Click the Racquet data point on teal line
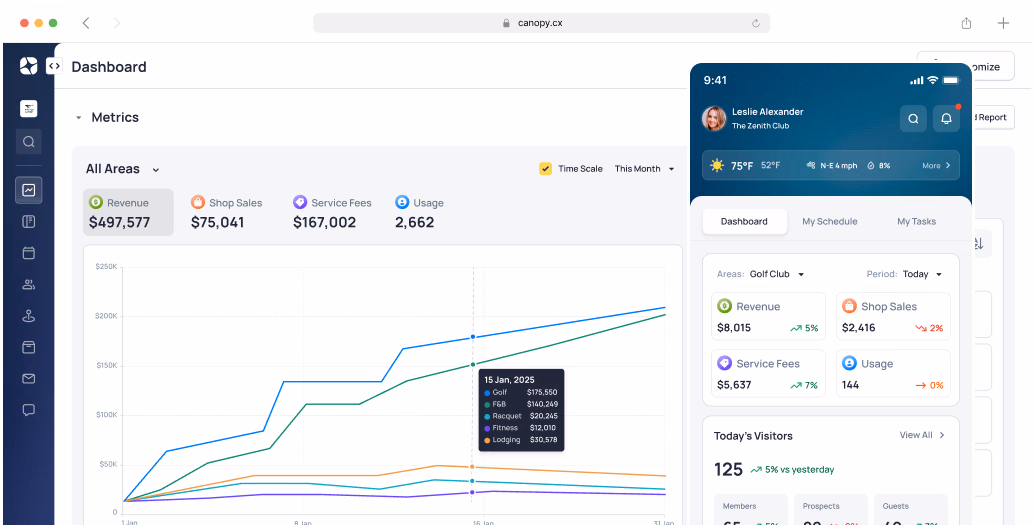The width and height of the screenshot is (1035, 525). [x=472, y=481]
